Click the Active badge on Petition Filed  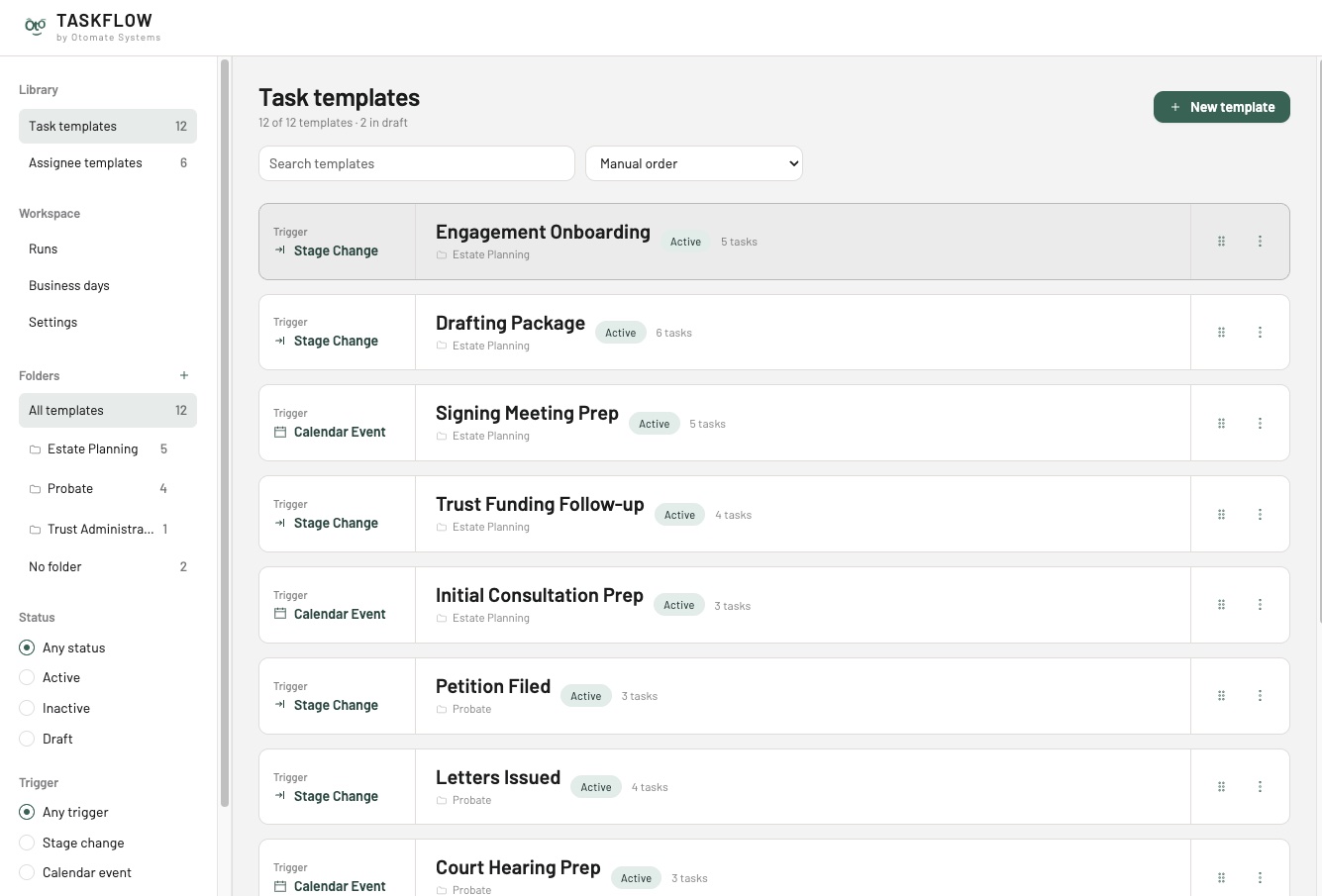click(x=585, y=696)
